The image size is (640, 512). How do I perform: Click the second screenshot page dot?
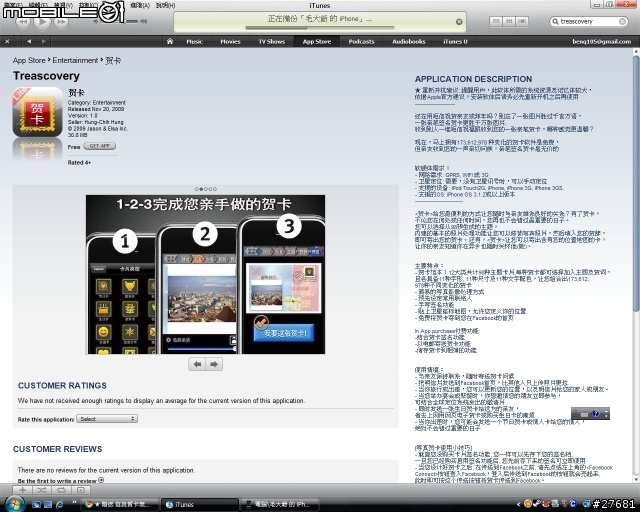point(201,189)
